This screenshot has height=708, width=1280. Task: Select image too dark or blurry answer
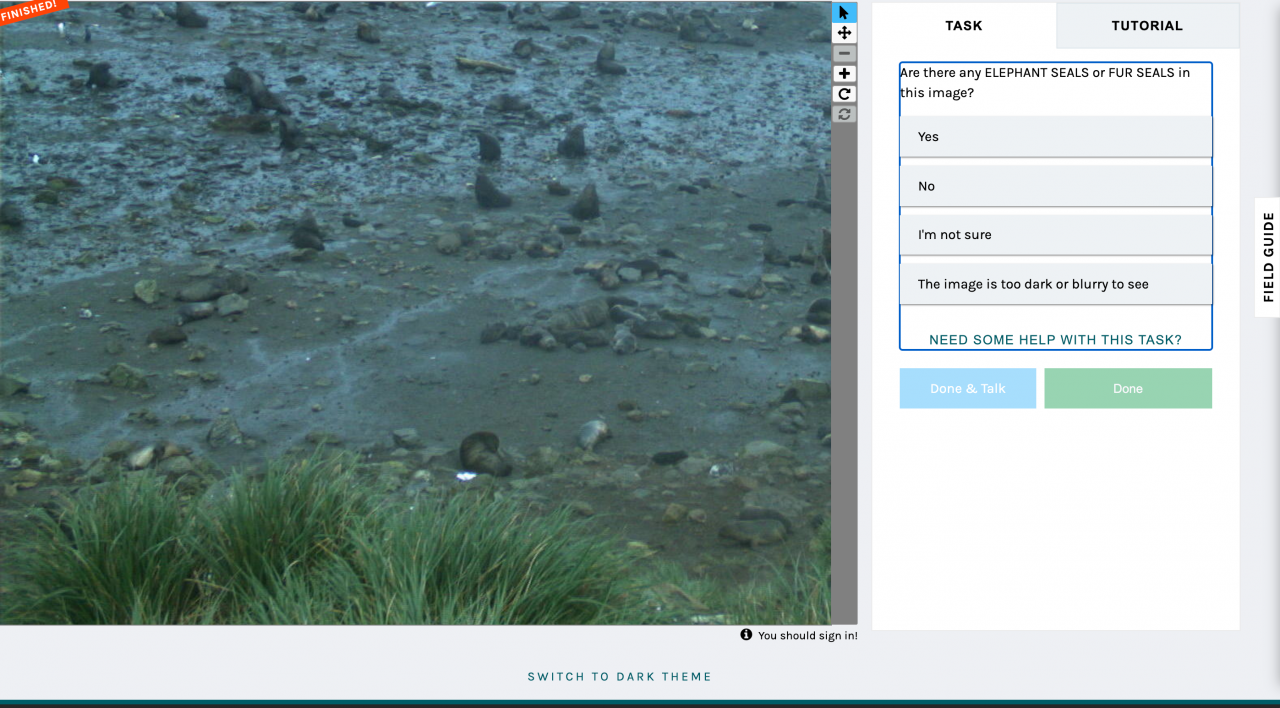click(1056, 284)
